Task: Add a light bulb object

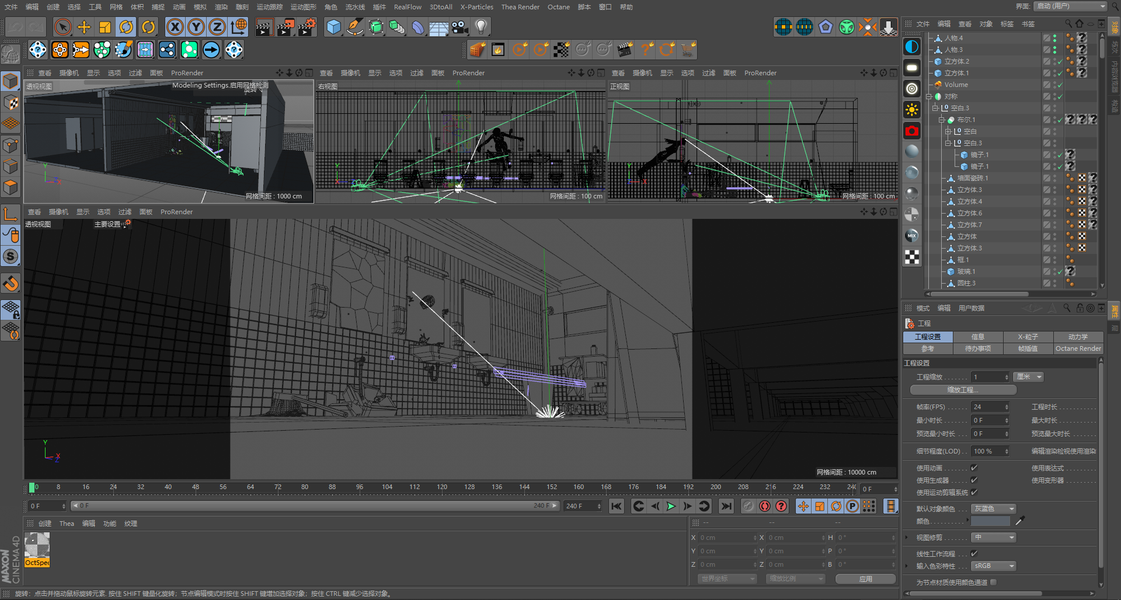Action: (x=481, y=27)
